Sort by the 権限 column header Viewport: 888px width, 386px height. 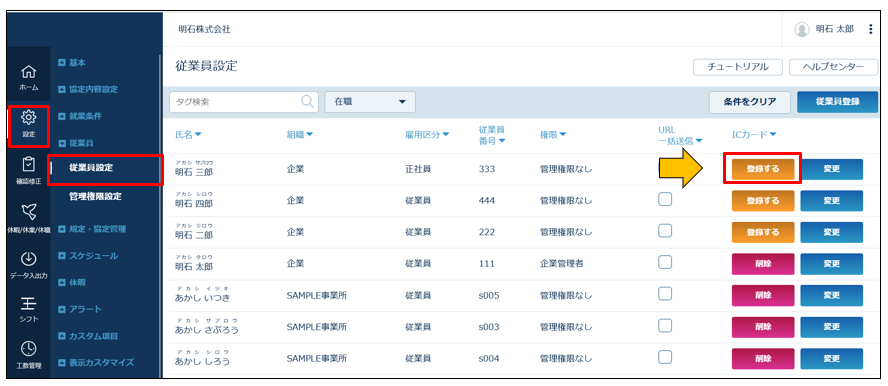(553, 135)
